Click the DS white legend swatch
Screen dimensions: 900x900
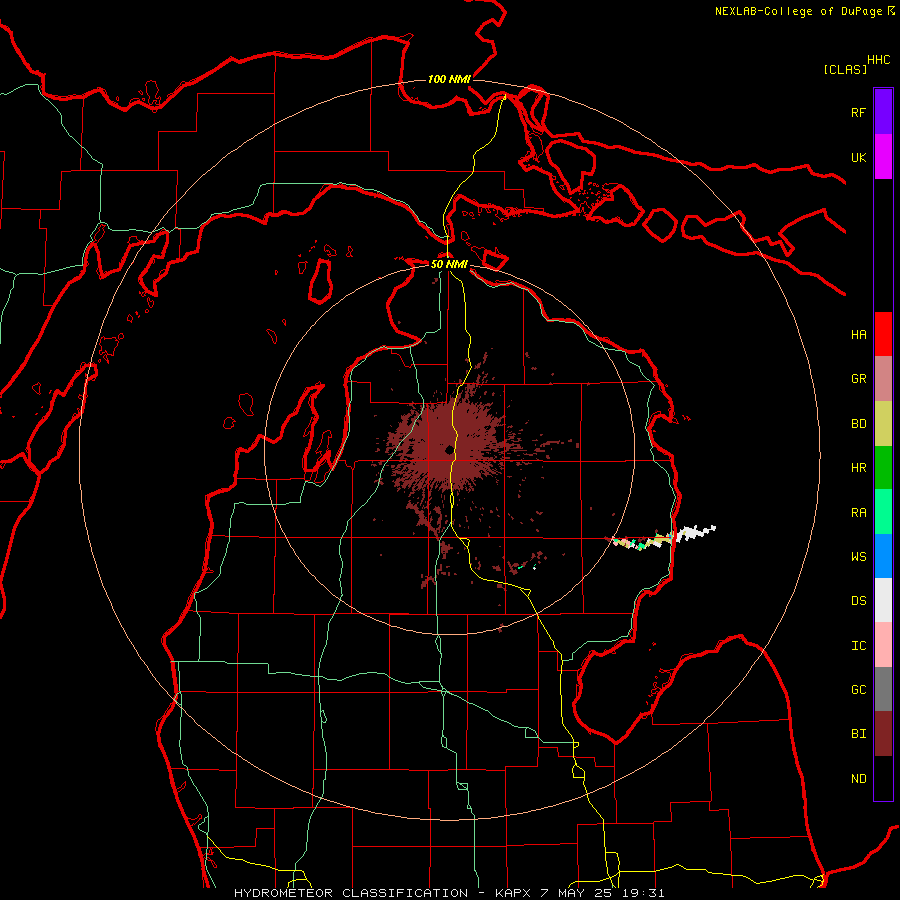tap(883, 600)
